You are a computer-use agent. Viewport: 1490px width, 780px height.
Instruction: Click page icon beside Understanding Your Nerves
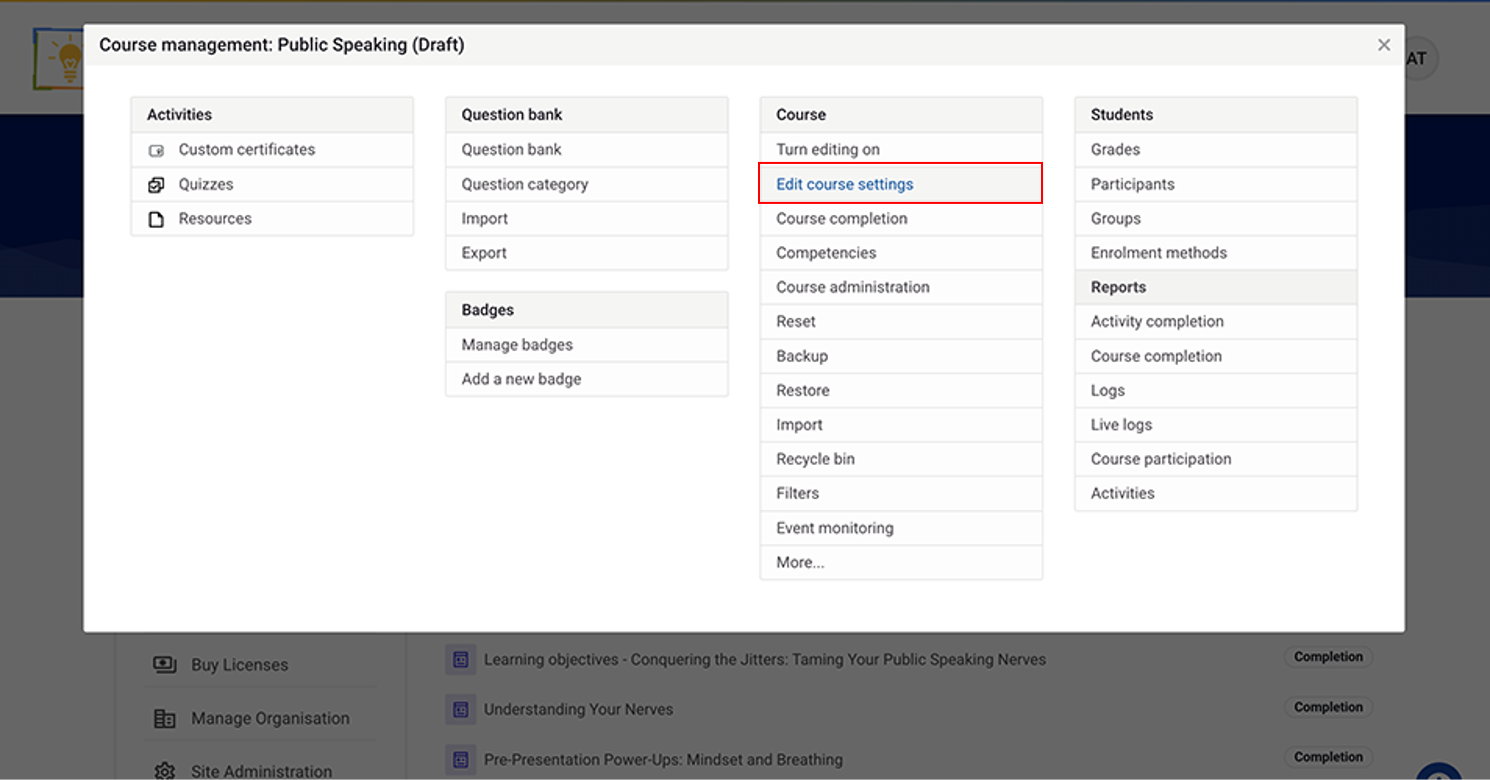(460, 709)
